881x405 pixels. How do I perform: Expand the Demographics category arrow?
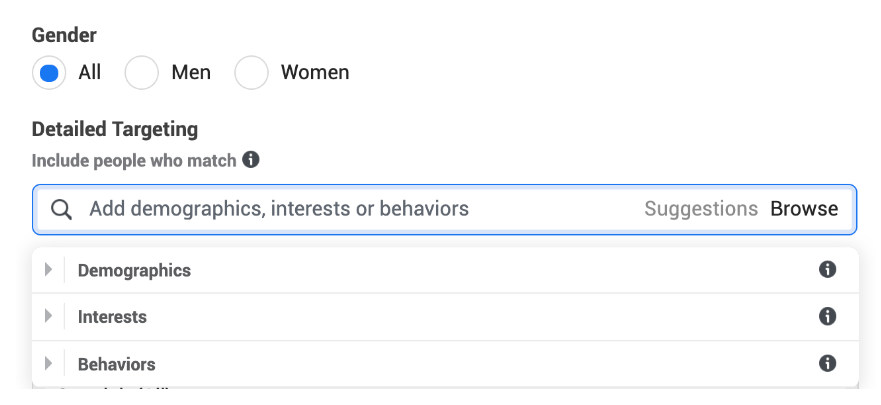tap(48, 270)
